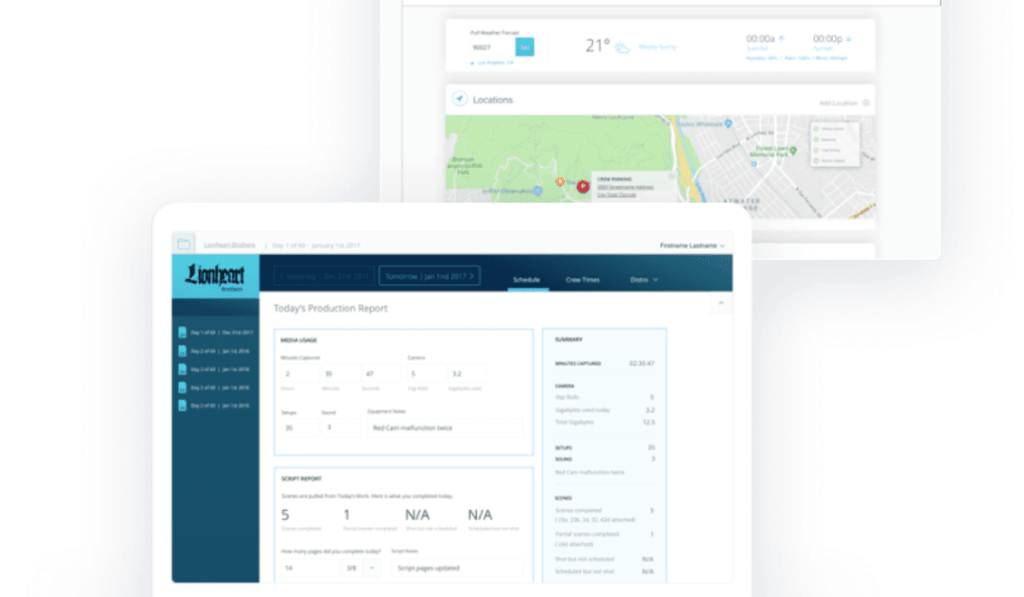Switch to the Schedule tab
The height and width of the screenshot is (597, 1024).
click(x=526, y=280)
